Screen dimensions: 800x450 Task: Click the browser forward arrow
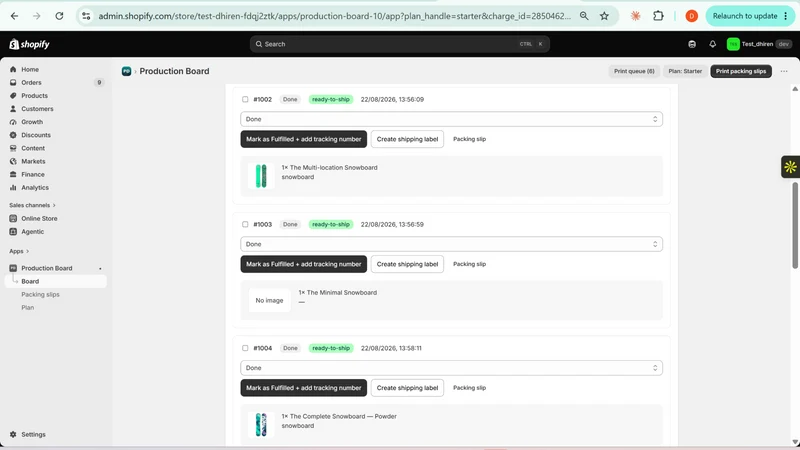click(37, 16)
